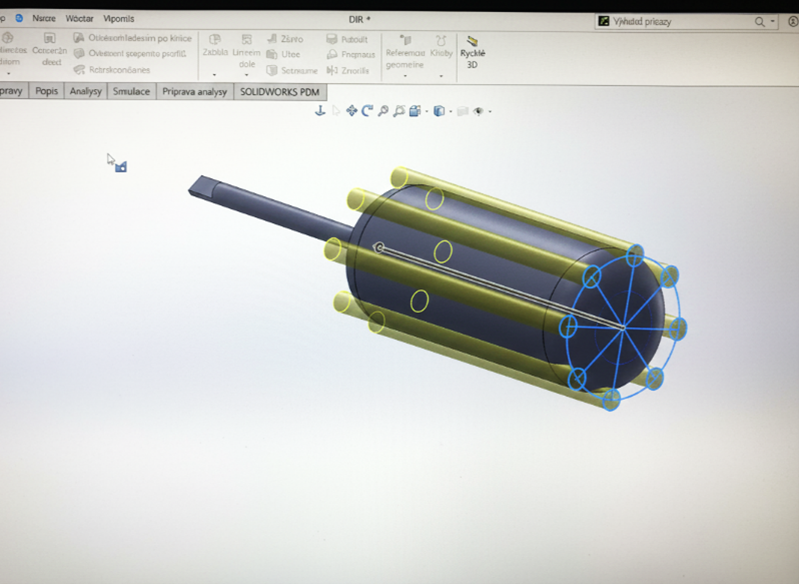Open dropdown arrow next to search magnifier
Viewport: 799px width, 584px height.
pos(772,21)
